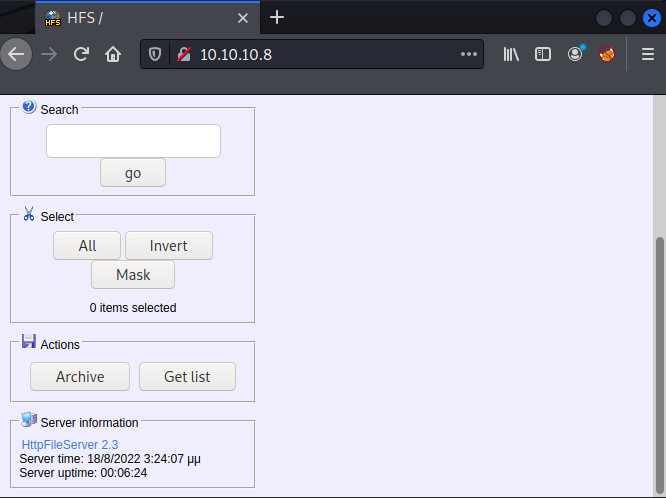The width and height of the screenshot is (666, 498).
Task: Reload the current page
Action: click(81, 54)
